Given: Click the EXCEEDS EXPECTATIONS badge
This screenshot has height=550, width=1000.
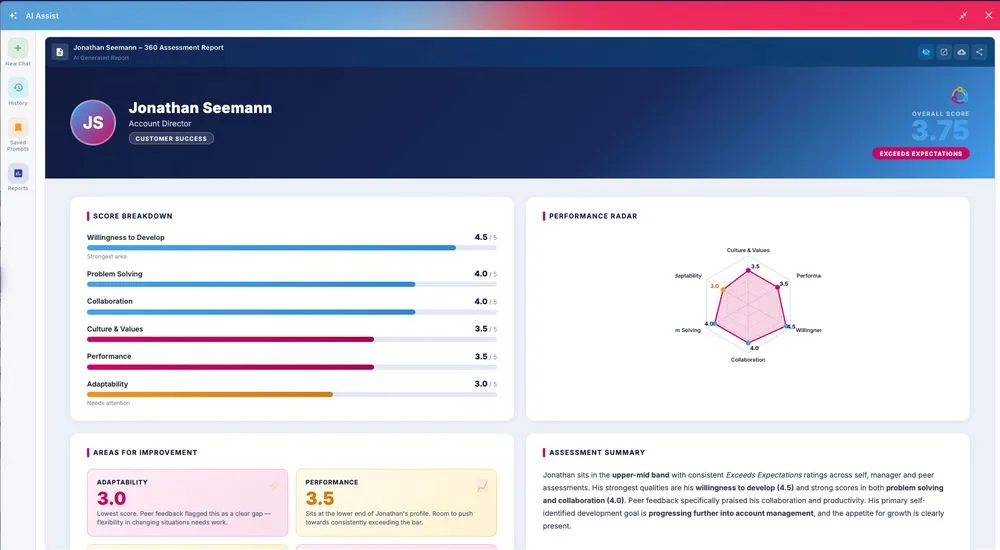Looking at the screenshot, I should coord(920,154).
